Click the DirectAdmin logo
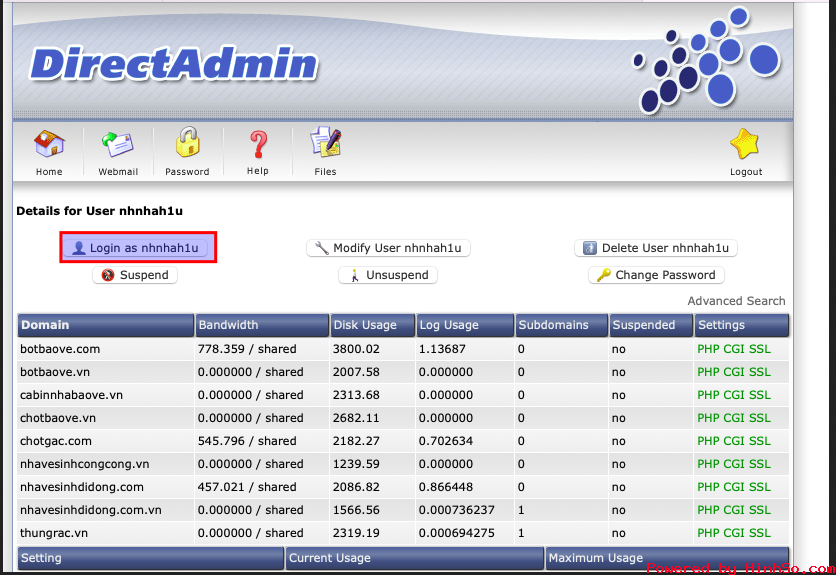Image resolution: width=836 pixels, height=575 pixels. (x=173, y=64)
